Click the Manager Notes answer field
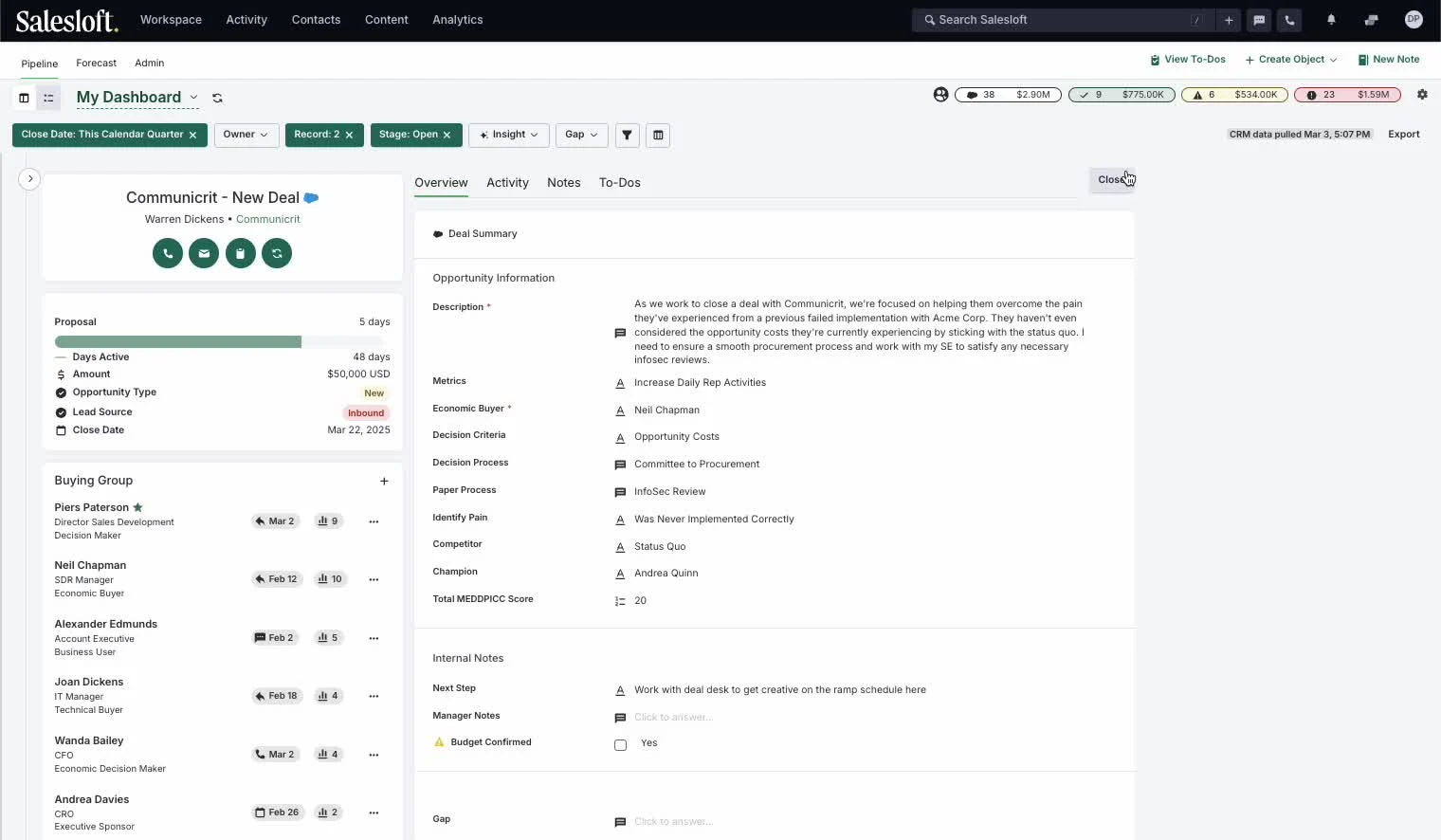 coord(673,718)
